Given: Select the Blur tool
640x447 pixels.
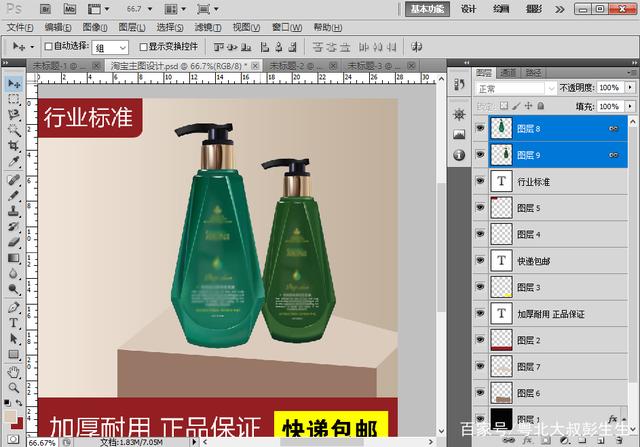Looking at the screenshot, I should click(14, 273).
